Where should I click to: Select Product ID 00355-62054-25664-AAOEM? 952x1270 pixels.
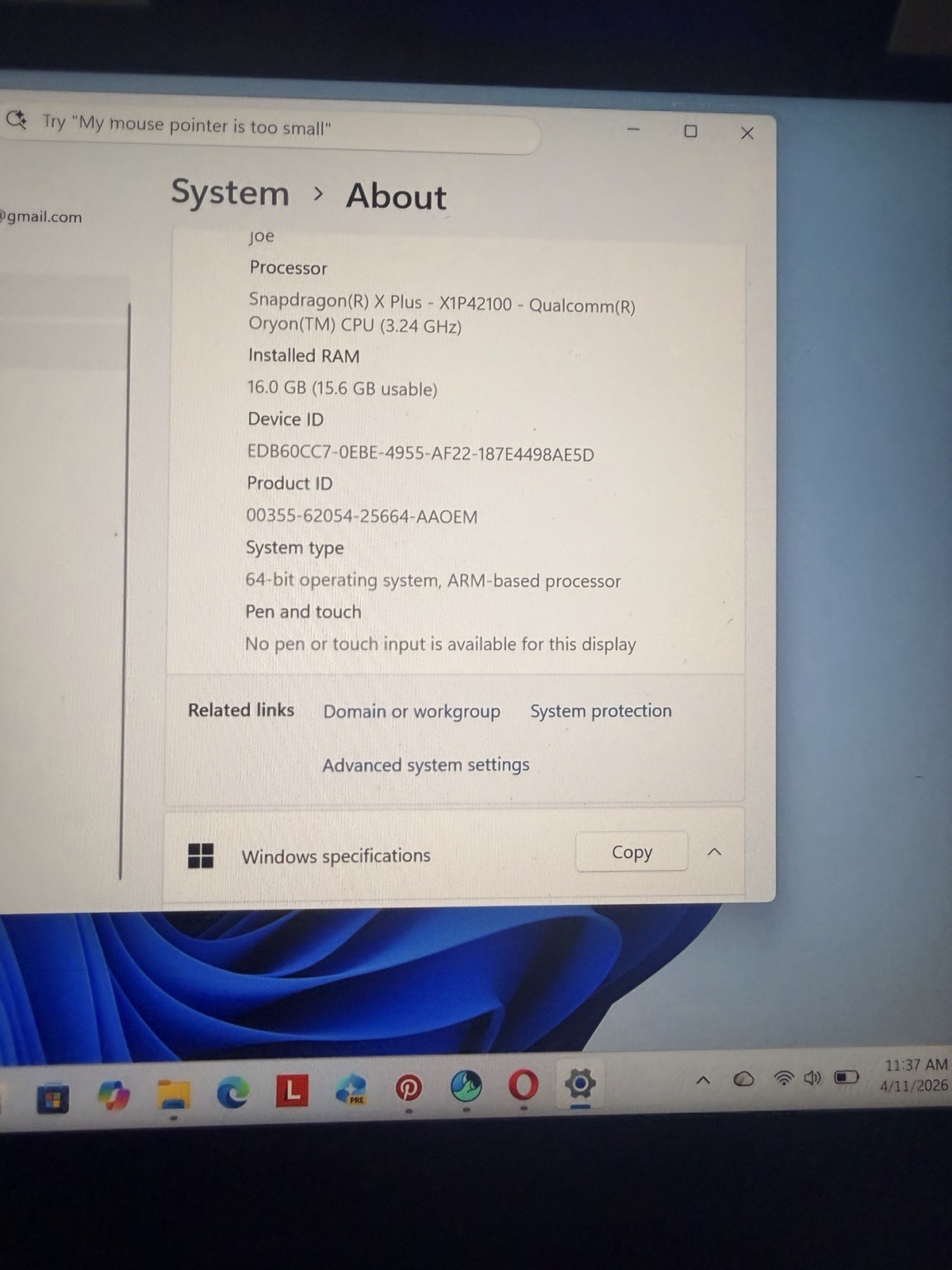point(362,516)
